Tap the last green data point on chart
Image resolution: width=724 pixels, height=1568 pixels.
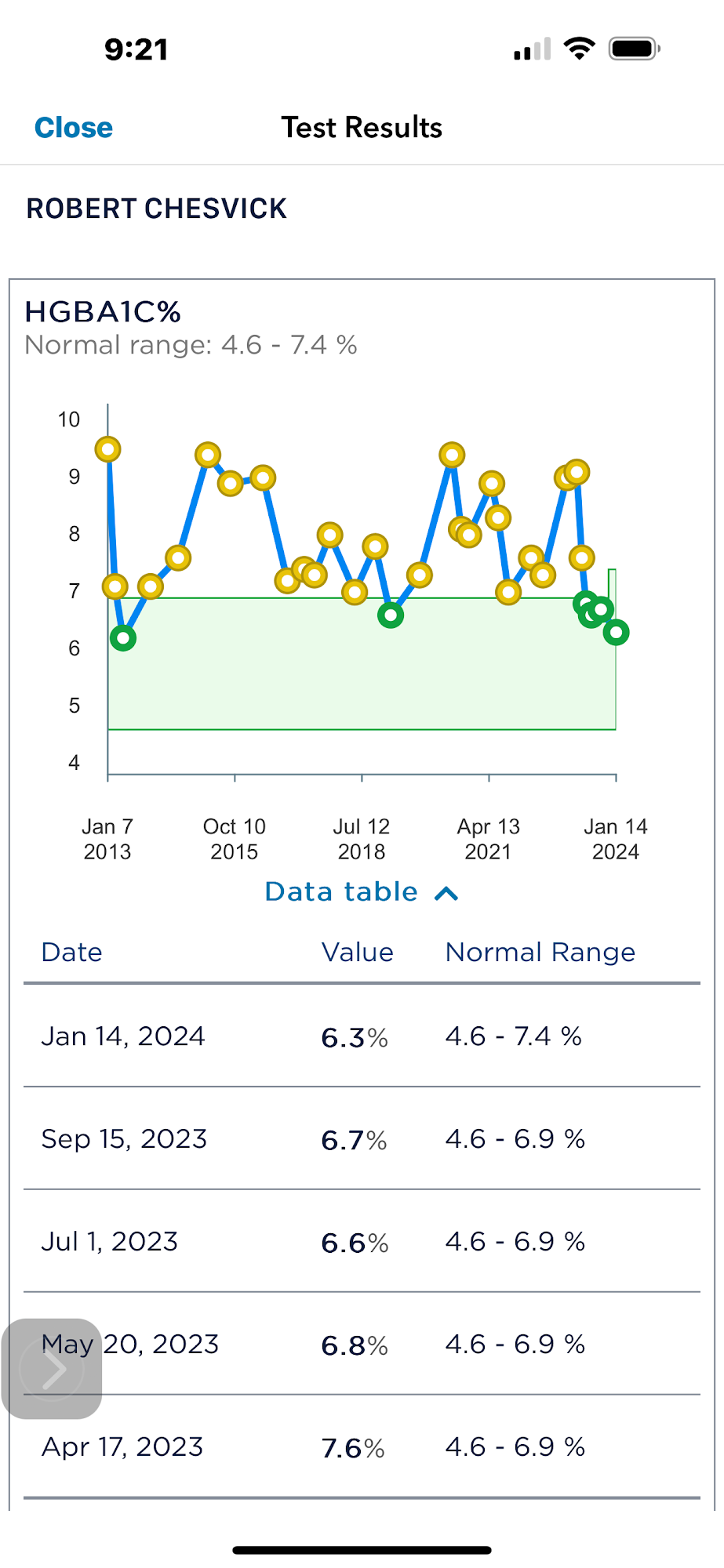tap(616, 632)
